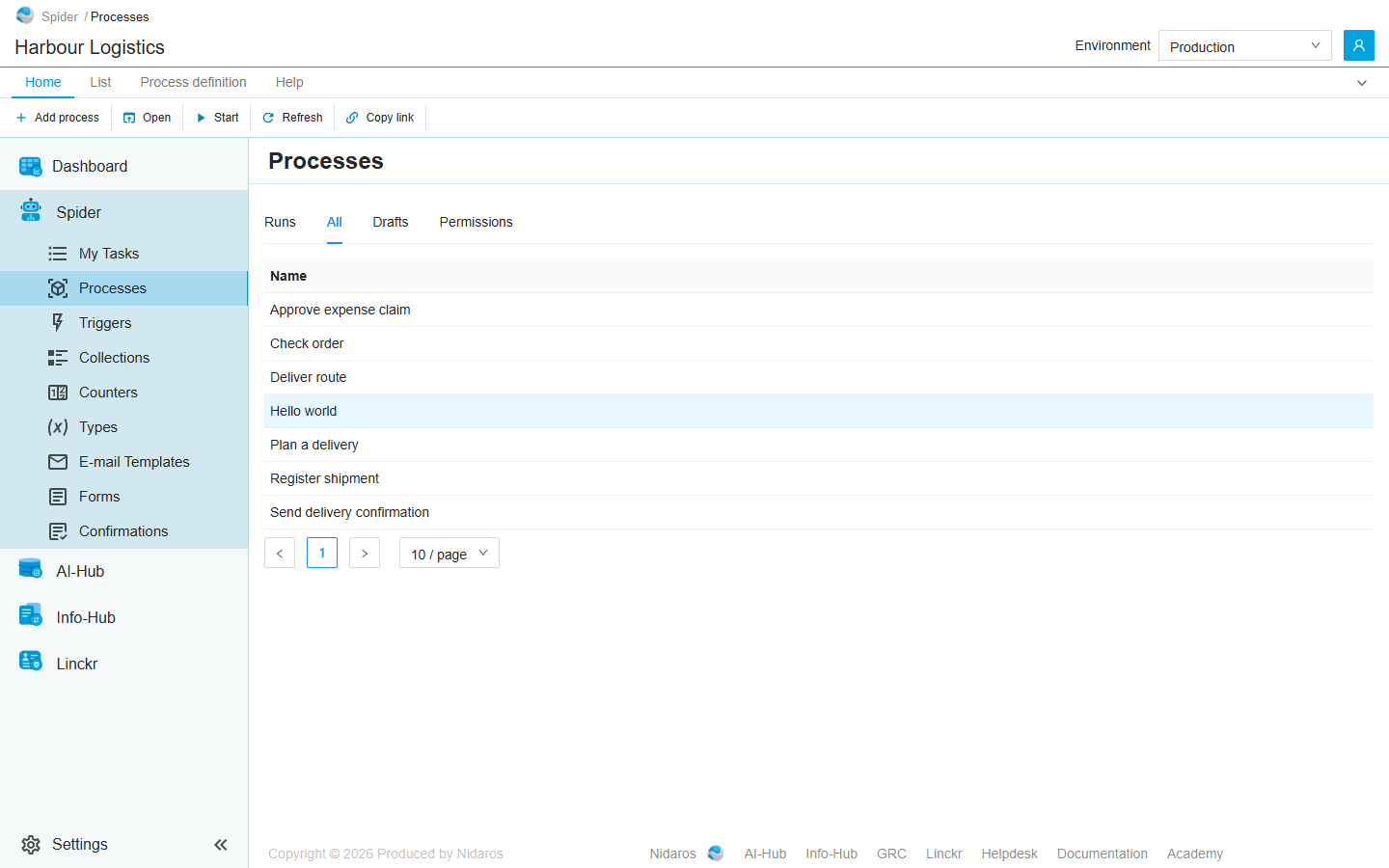The width and height of the screenshot is (1389, 868).
Task: Click the Counters icon
Action: [58, 393]
